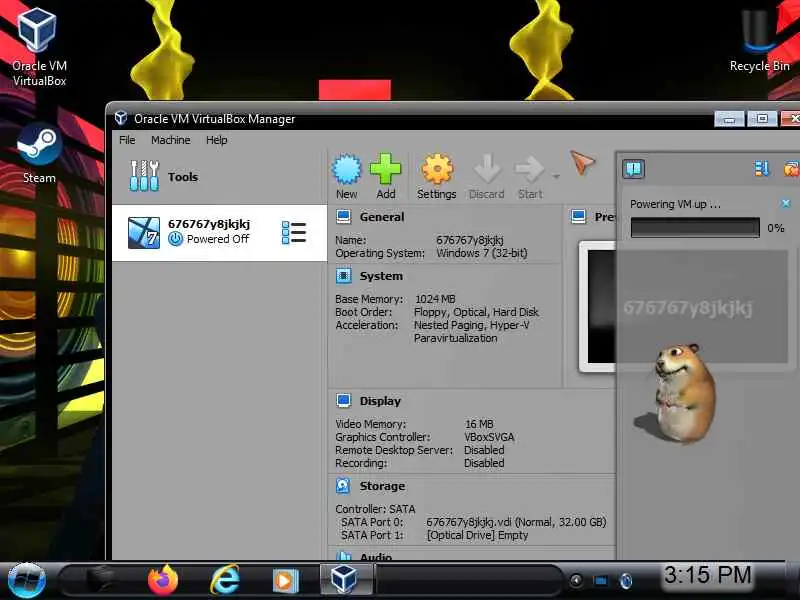Click the General section header
Image resolution: width=800 pixels, height=600 pixels.
tap(382, 217)
